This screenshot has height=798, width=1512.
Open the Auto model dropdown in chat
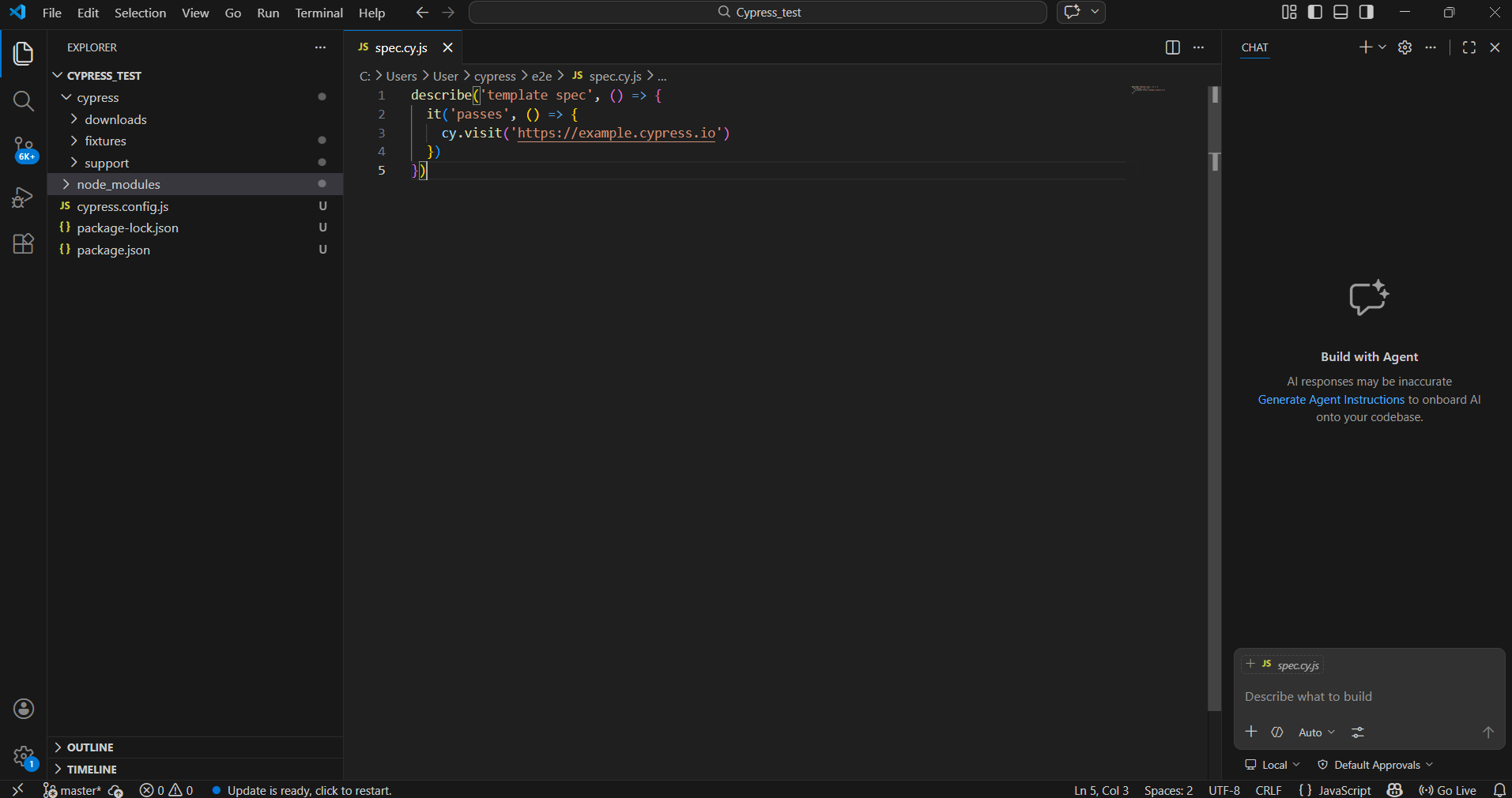coord(1314,732)
